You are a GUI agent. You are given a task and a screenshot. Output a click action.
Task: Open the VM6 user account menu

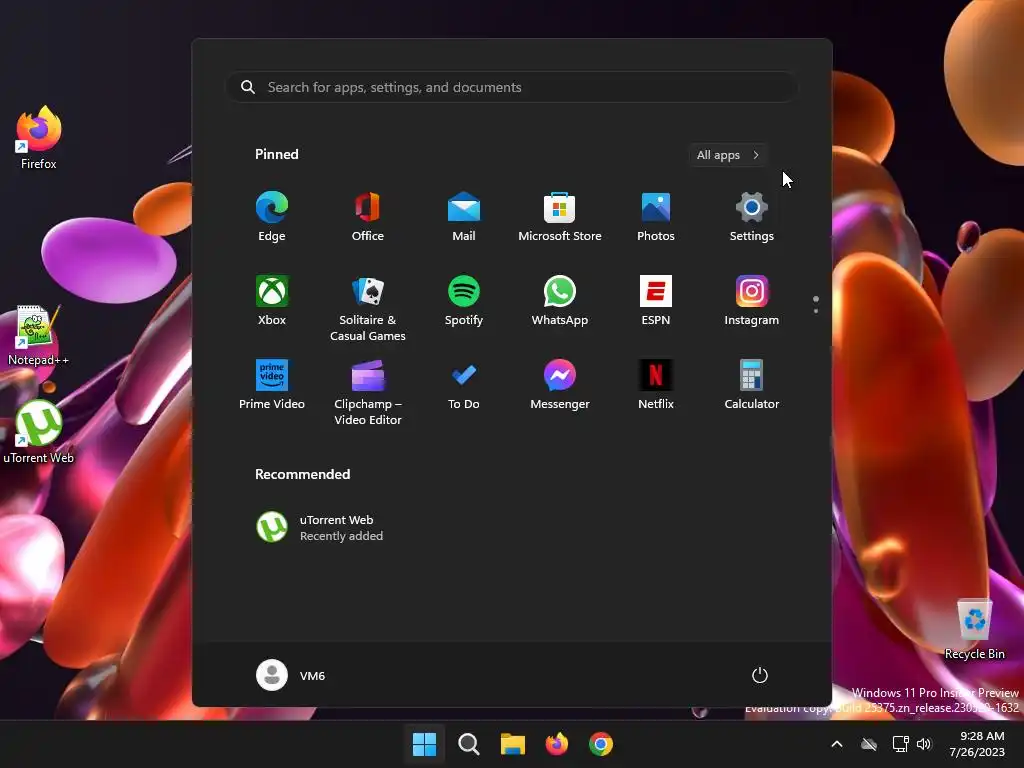tap(291, 675)
